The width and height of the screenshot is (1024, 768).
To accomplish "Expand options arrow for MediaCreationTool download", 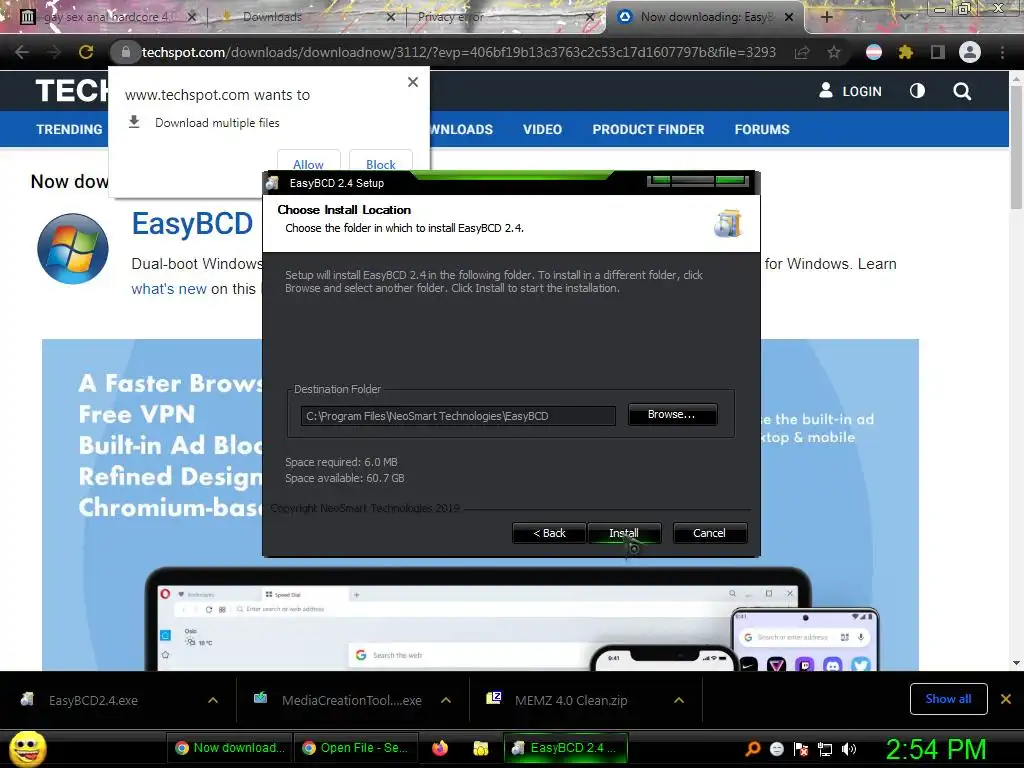I will point(446,700).
